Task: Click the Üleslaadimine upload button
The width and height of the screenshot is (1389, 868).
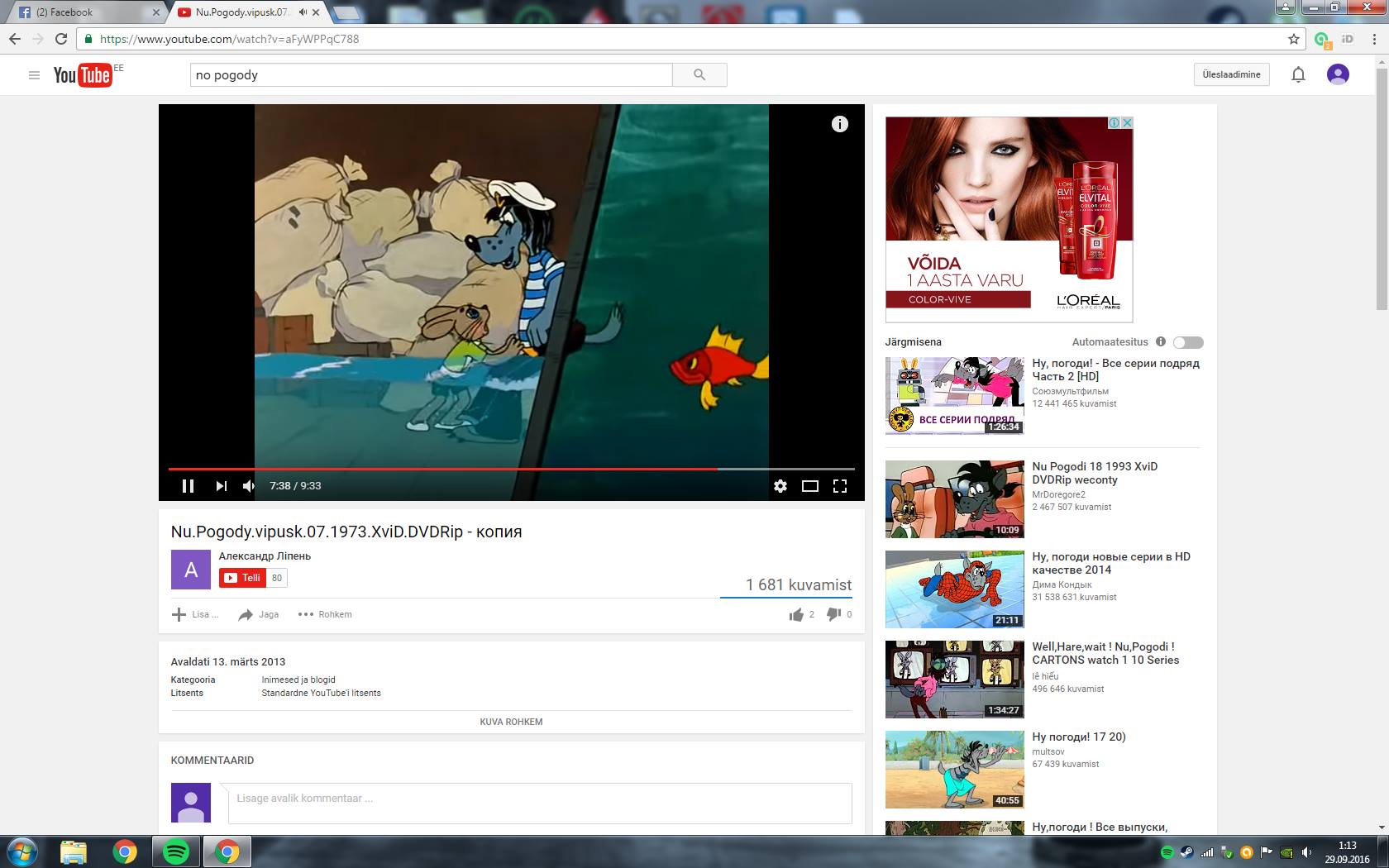Action: 1231,74
